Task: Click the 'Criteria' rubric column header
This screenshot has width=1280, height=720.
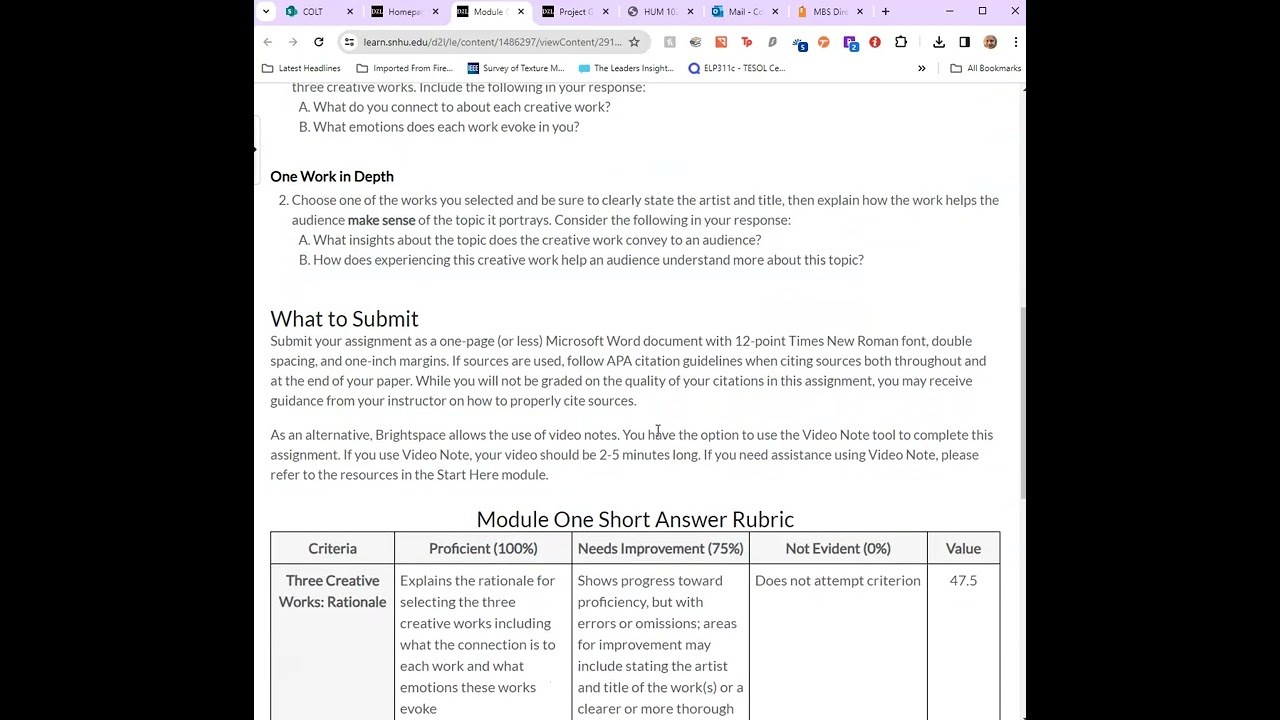Action: point(332,549)
